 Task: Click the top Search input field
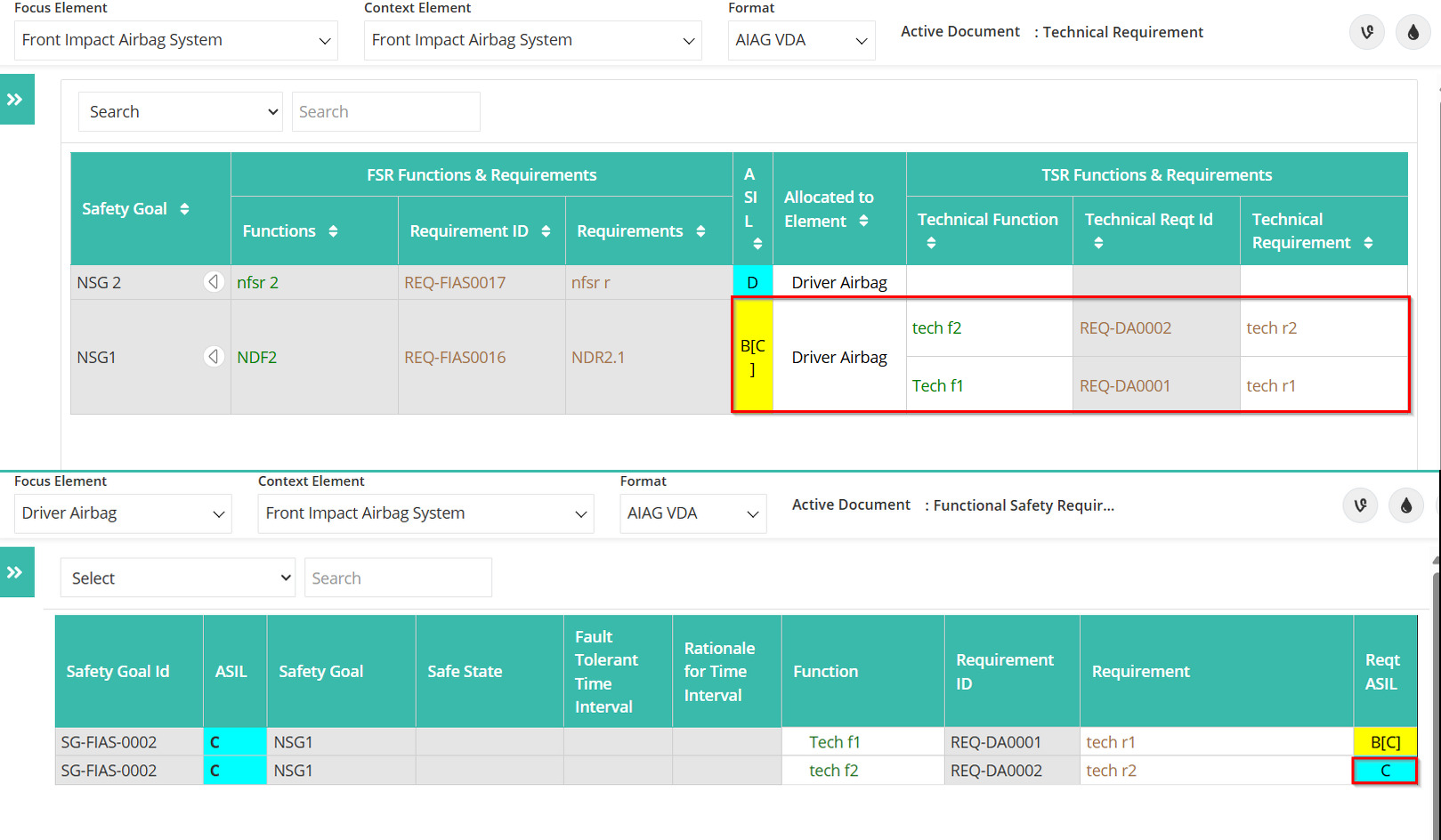pyautogui.click(x=386, y=112)
